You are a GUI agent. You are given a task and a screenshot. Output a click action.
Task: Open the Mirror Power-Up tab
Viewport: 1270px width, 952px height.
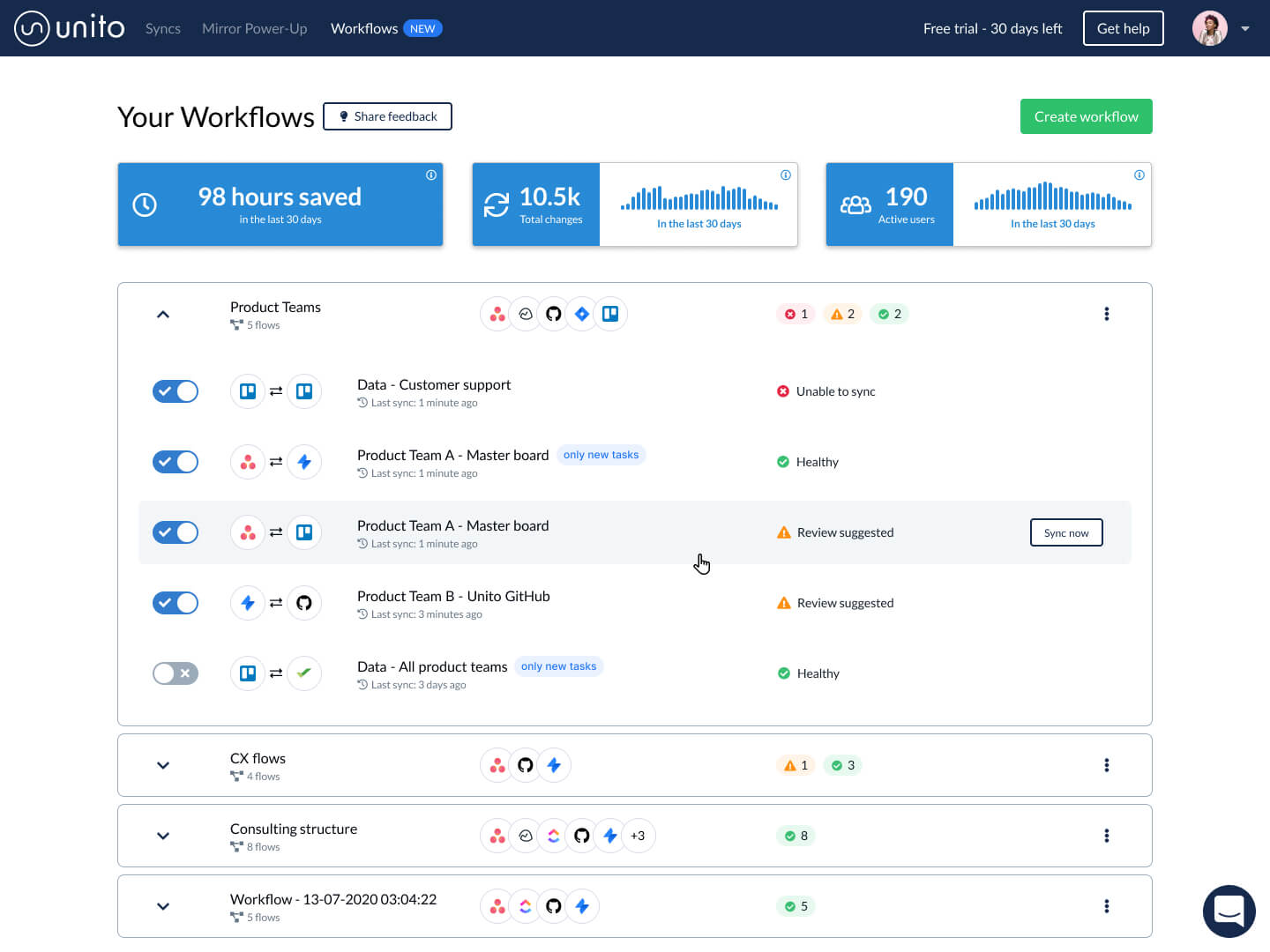(255, 28)
